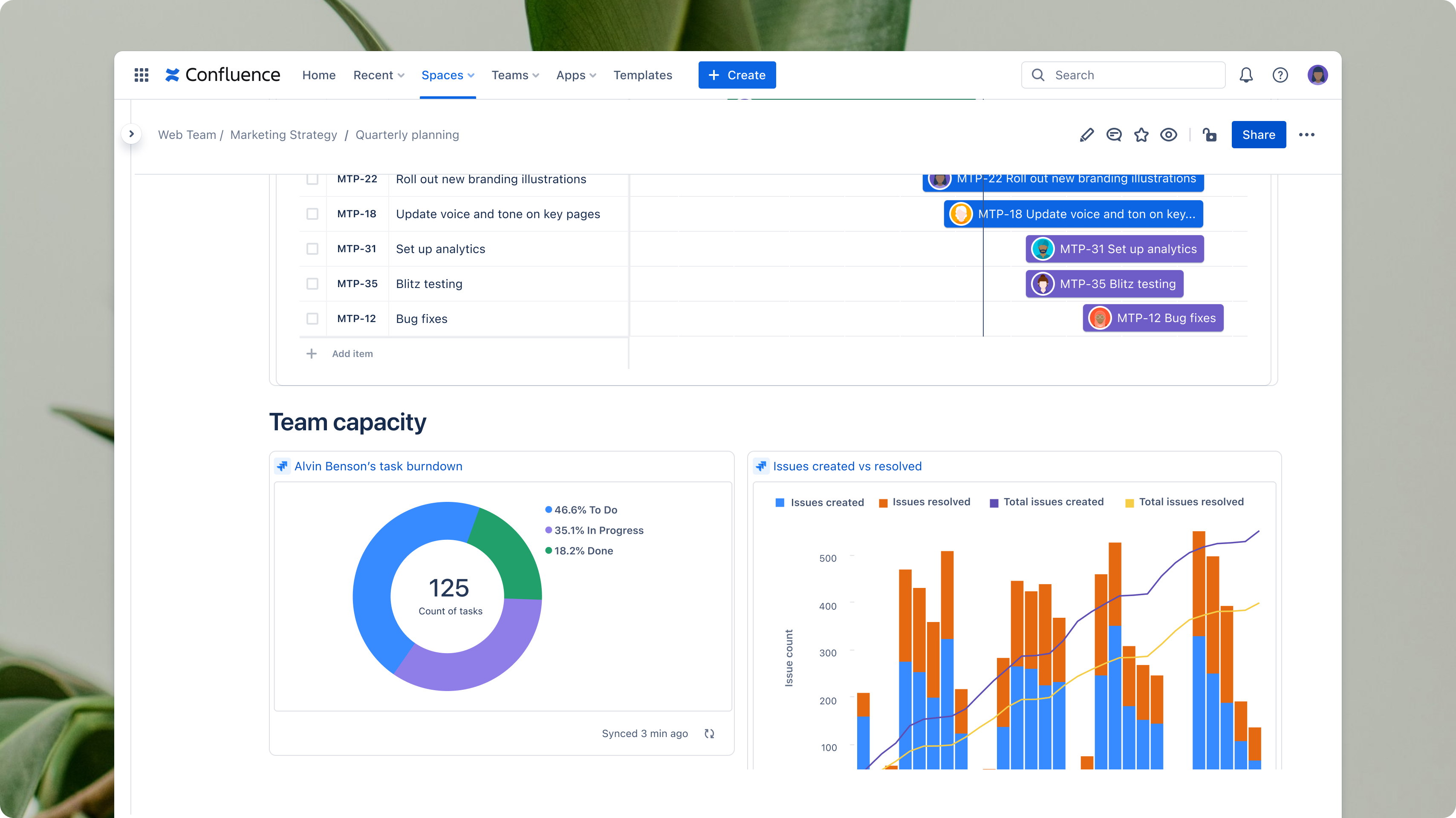Click the avatar on MTP-12 Bug fixes bar

coord(1100,318)
